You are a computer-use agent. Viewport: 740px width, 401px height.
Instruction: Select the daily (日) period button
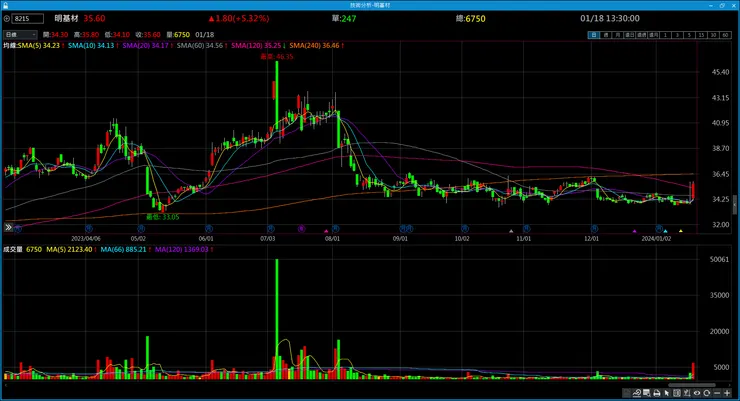(x=593, y=35)
